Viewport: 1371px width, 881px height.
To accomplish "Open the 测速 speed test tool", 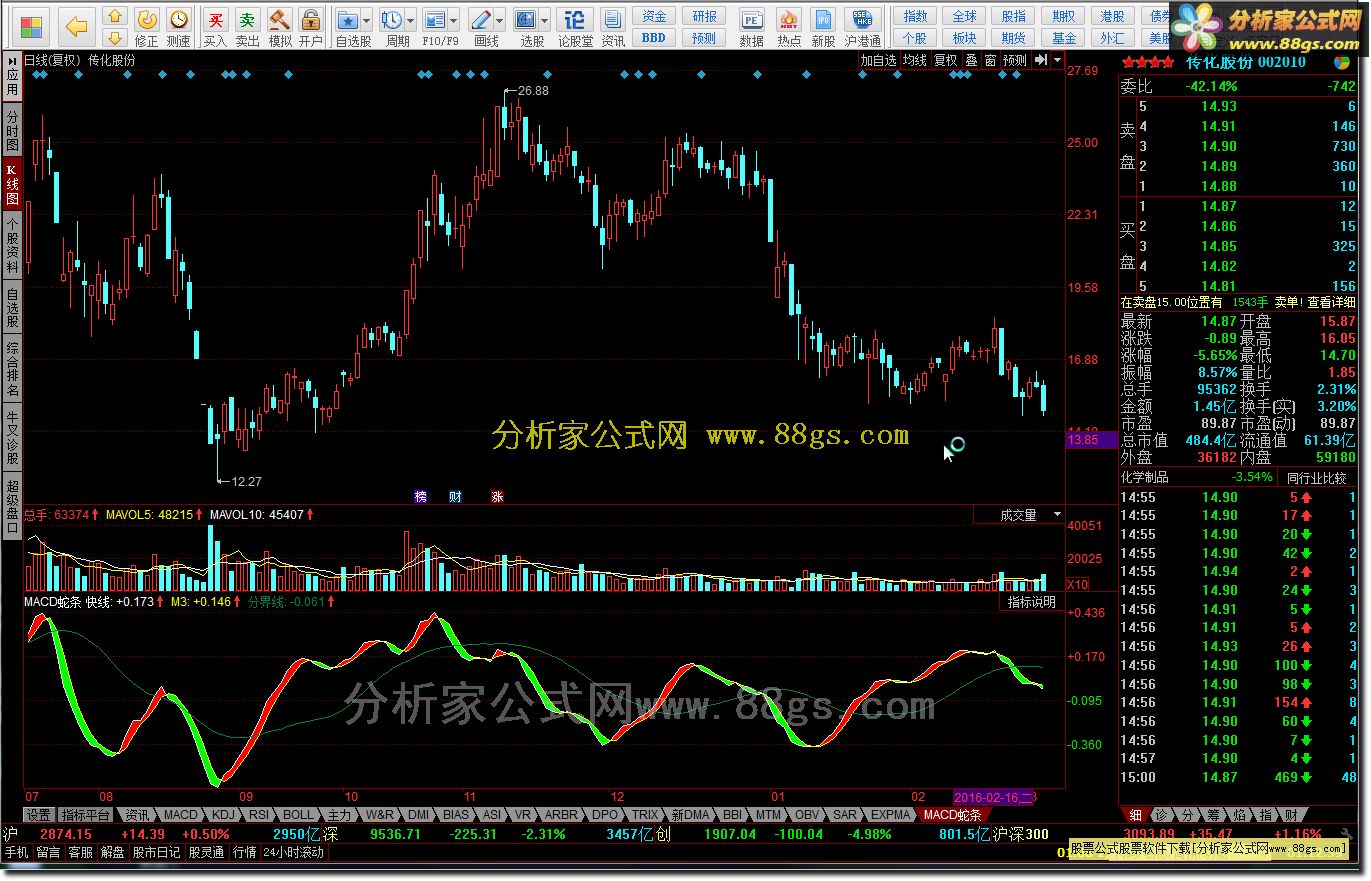I will 178,27.
